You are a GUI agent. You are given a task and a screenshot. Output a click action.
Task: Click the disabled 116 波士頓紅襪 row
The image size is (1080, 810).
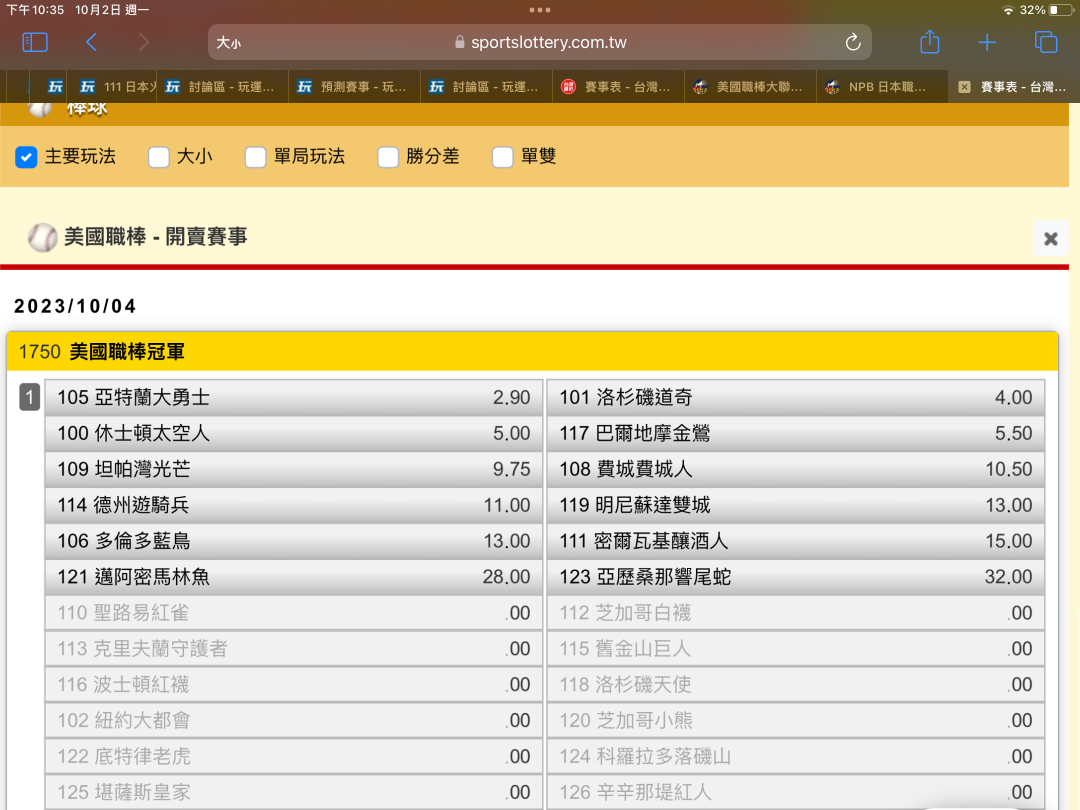[x=294, y=684]
